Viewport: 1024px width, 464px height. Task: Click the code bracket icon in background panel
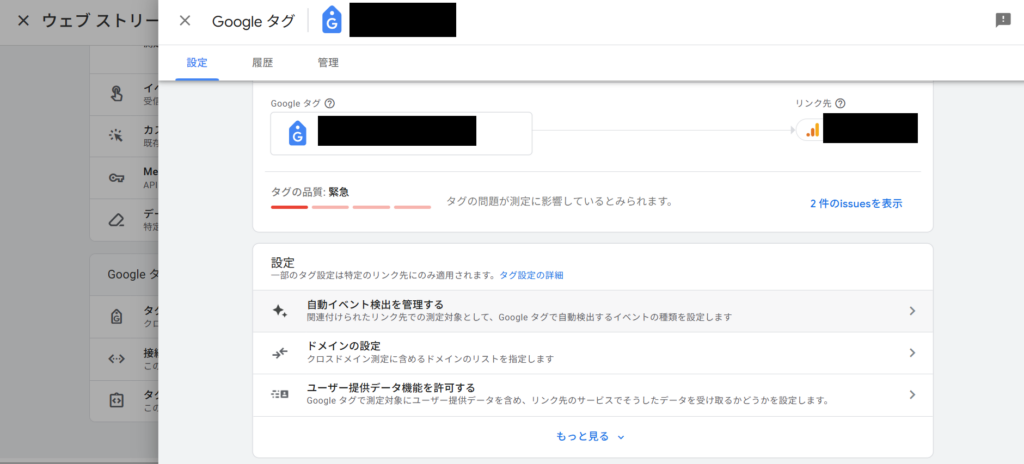pyautogui.click(x=116, y=400)
